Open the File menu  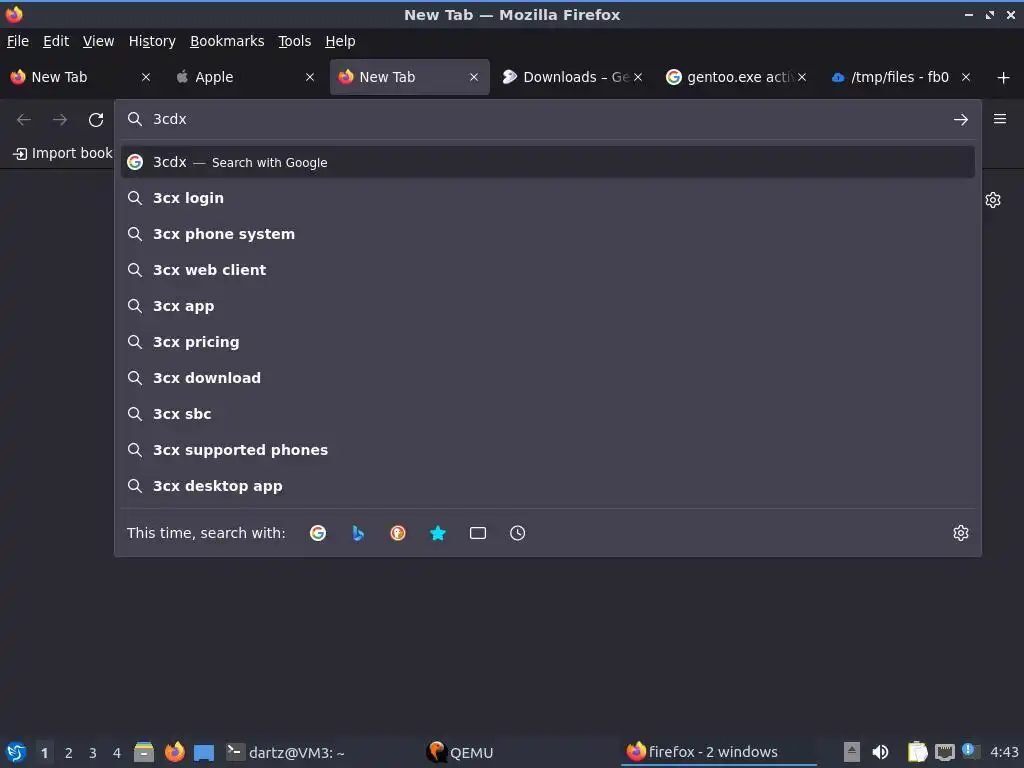(18, 41)
